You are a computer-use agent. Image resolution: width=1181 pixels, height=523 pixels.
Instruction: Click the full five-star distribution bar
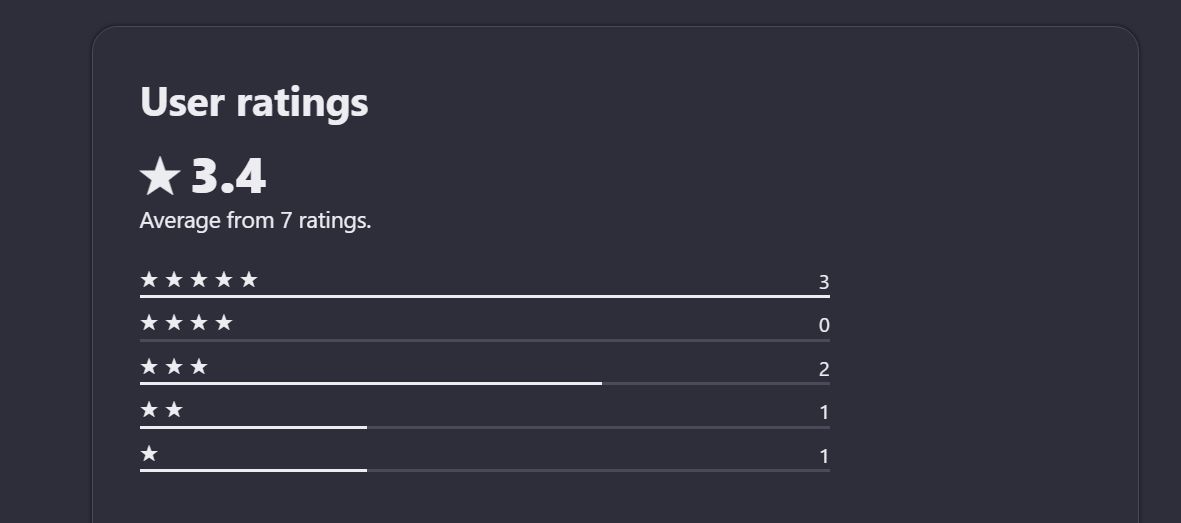pyautogui.click(x=485, y=296)
